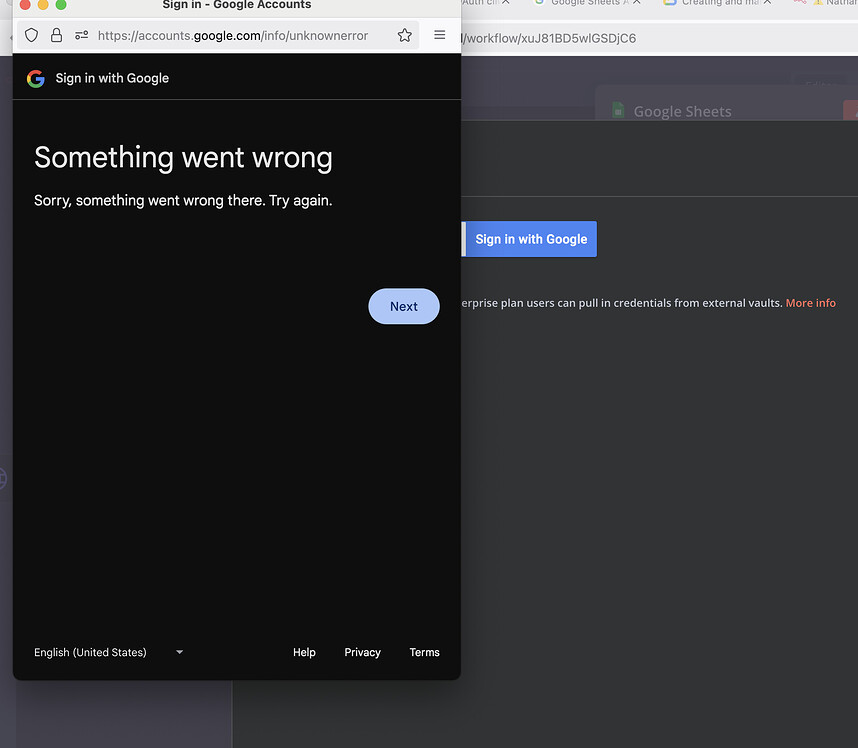
Task: Click the padlock security icon in the address bar
Action: click(54, 35)
